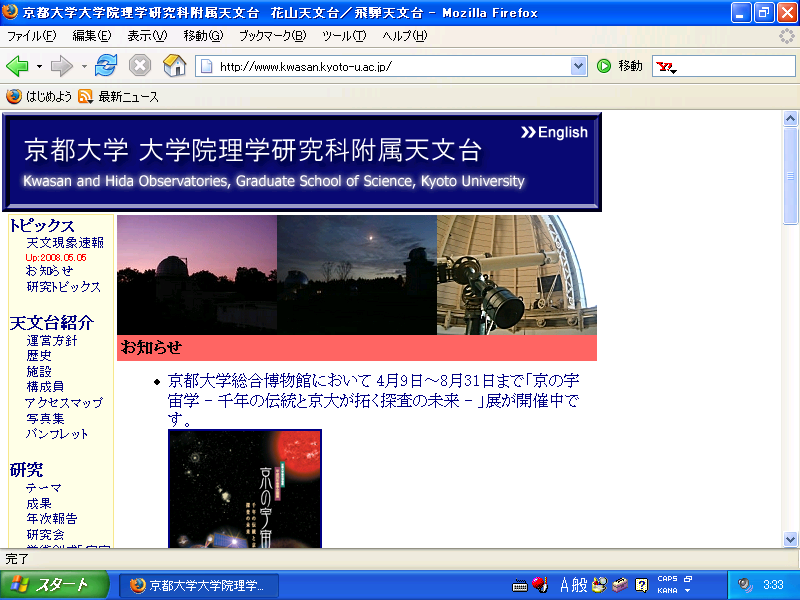Open language bar options dropdown arrow

click(x=688, y=591)
